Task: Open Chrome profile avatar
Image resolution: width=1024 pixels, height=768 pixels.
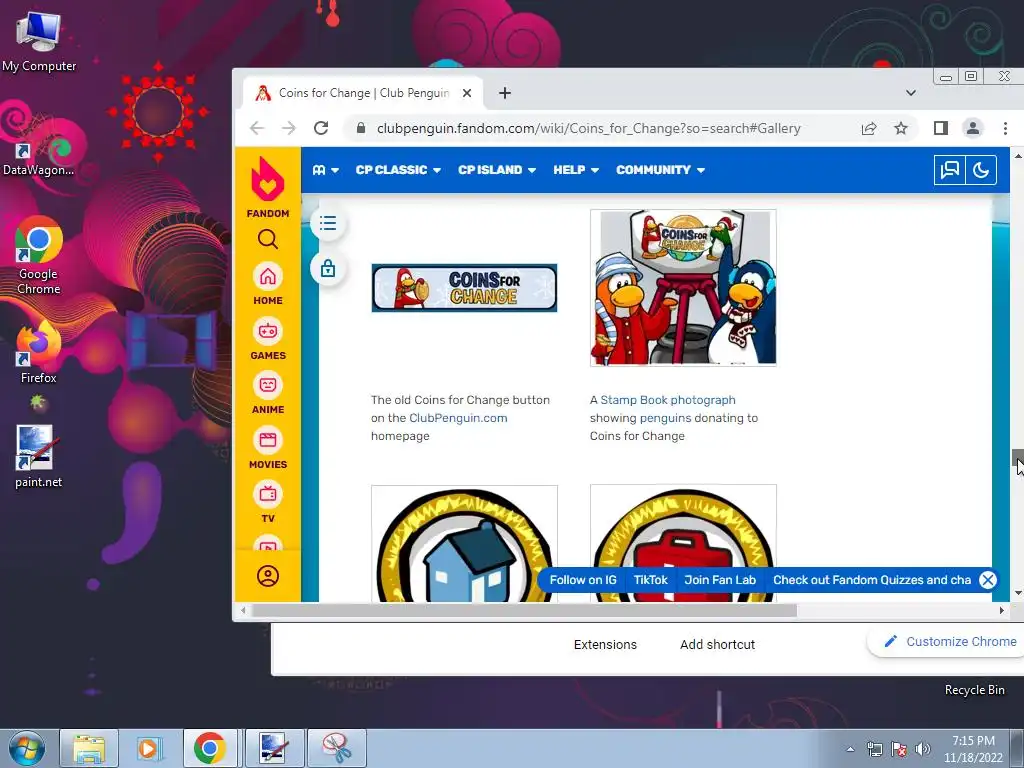Action: click(x=972, y=128)
